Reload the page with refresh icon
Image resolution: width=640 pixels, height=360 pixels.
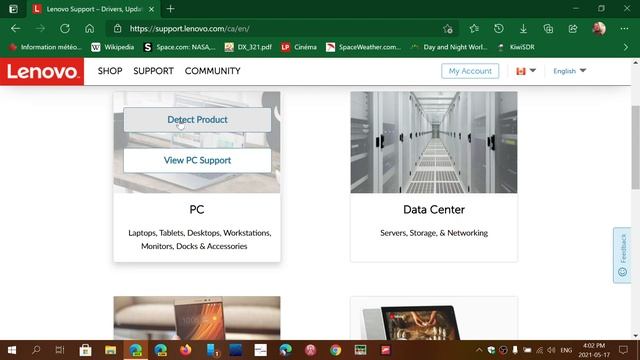pyautogui.click(x=65, y=29)
